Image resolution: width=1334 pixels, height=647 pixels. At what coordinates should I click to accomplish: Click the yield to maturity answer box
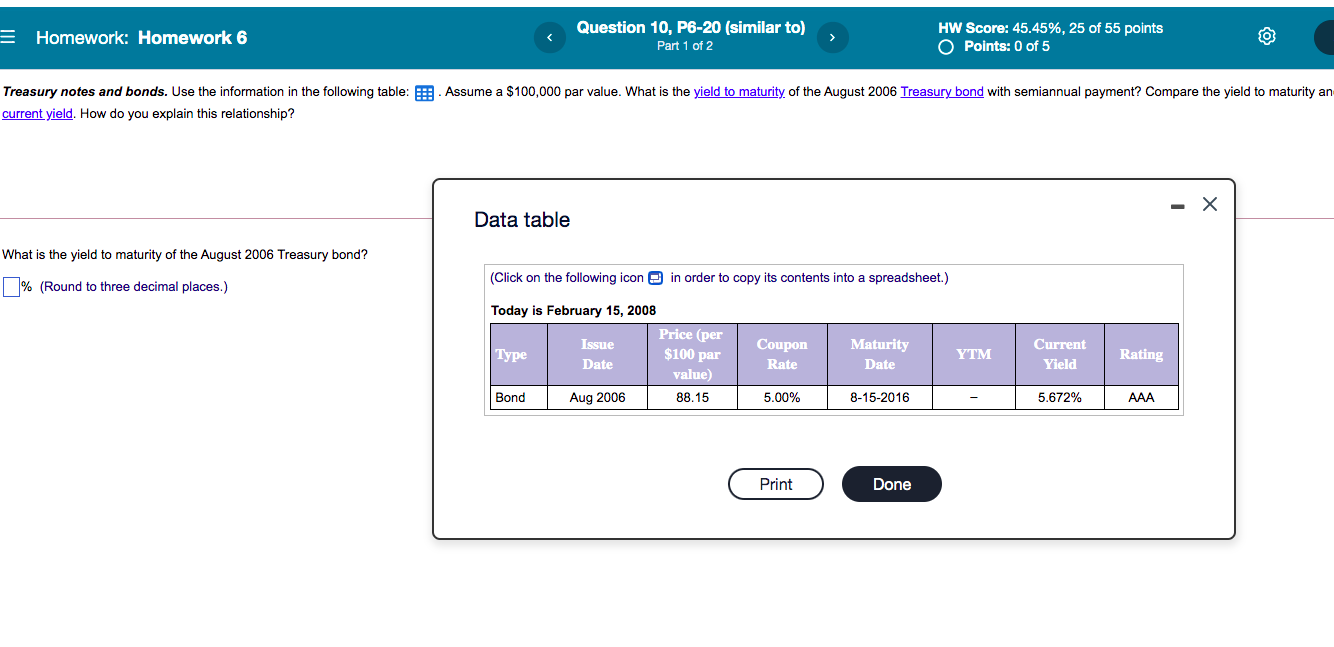coord(11,287)
